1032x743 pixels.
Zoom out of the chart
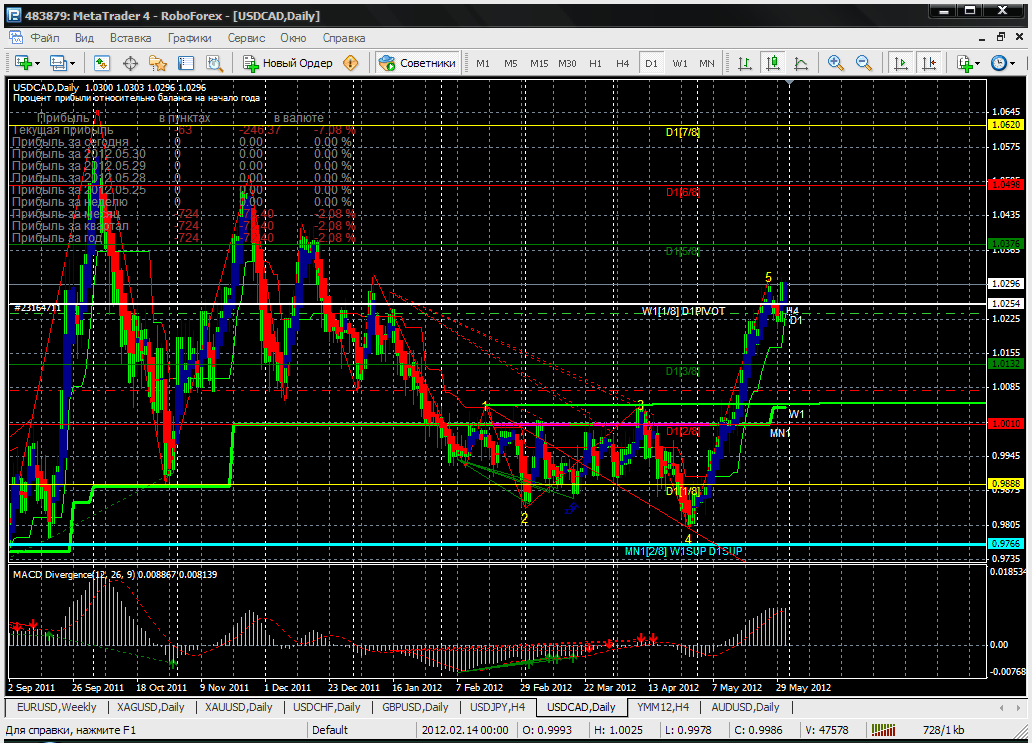tap(863, 63)
